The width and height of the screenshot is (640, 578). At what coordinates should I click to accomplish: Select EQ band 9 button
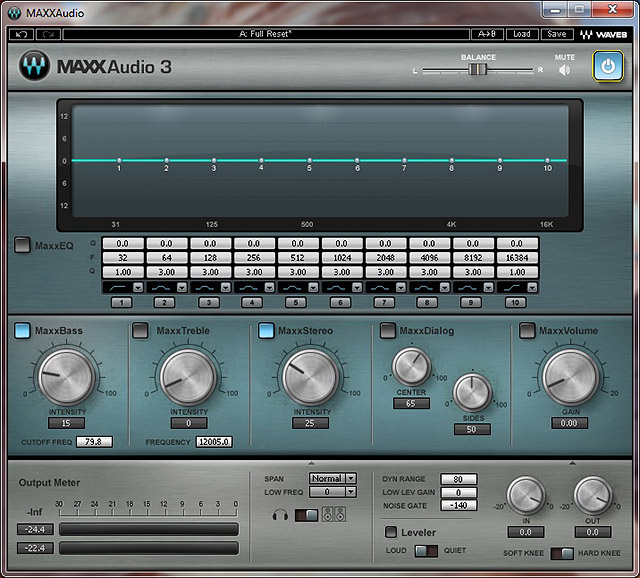[471, 302]
